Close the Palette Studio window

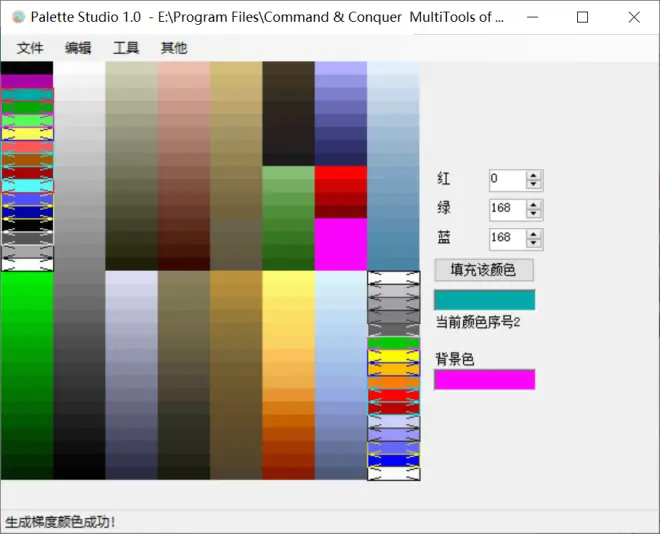coord(634,17)
